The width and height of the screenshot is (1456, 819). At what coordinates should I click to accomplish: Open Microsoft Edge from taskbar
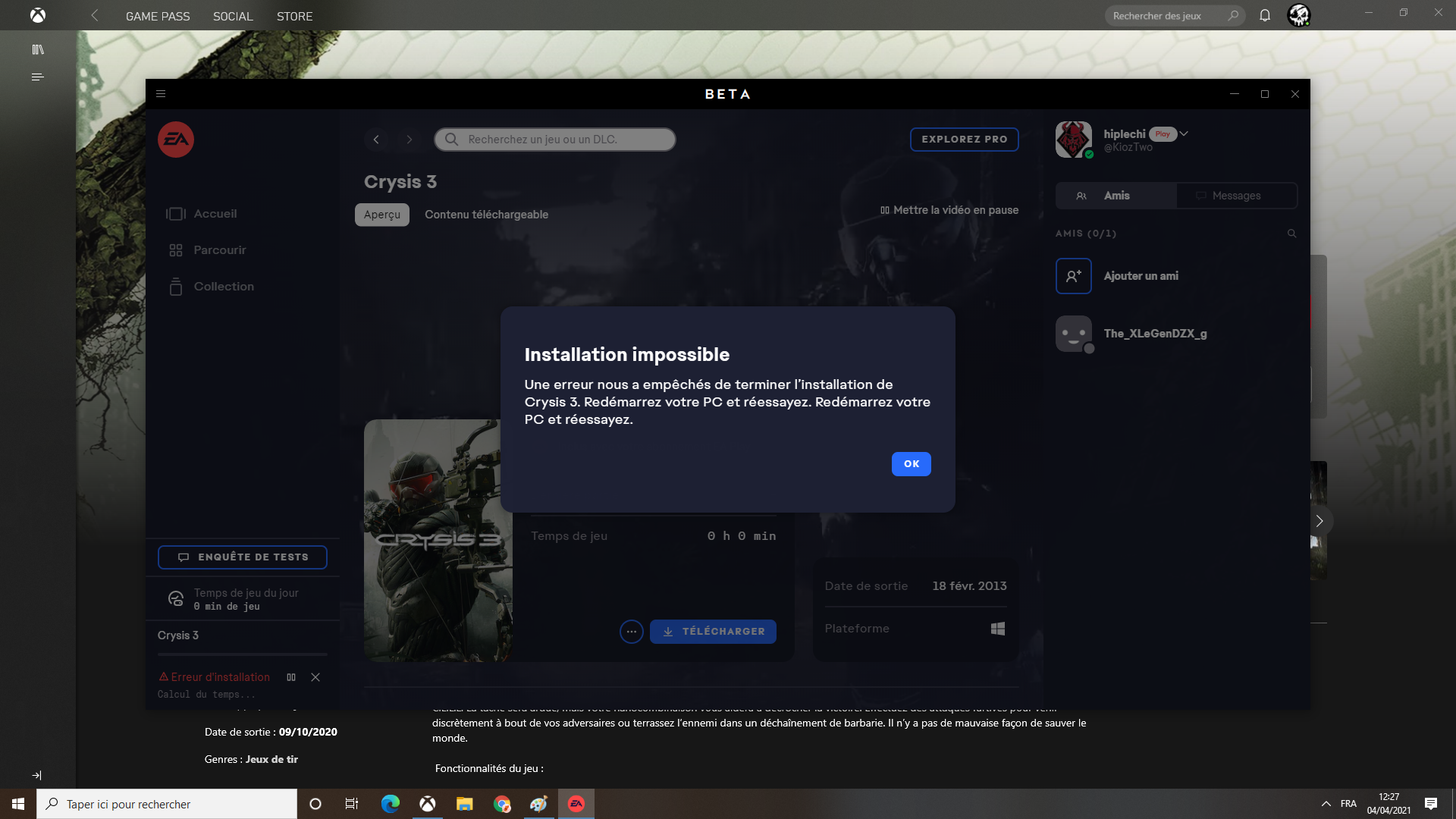point(391,804)
